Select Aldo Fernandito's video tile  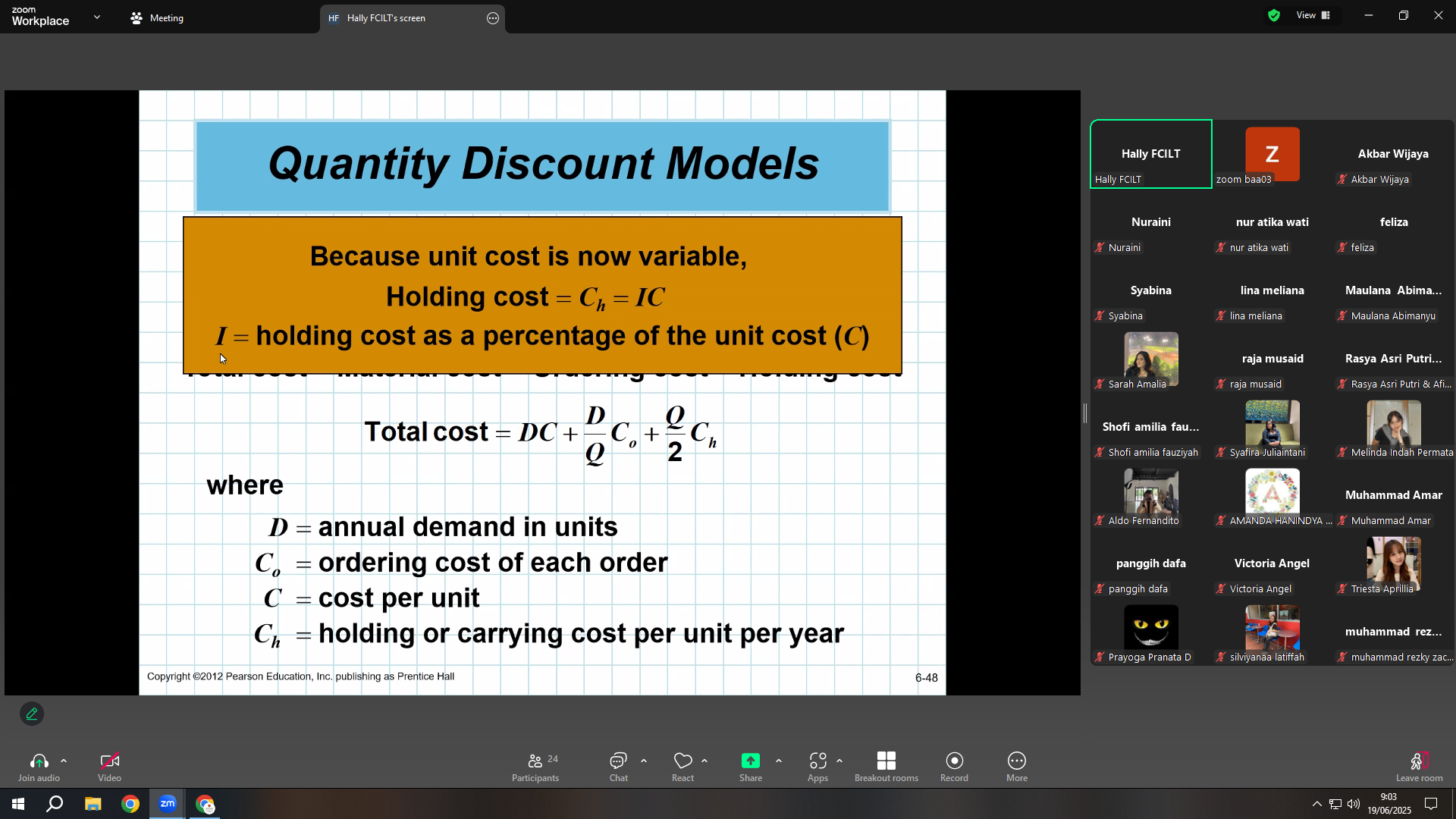(x=1151, y=495)
